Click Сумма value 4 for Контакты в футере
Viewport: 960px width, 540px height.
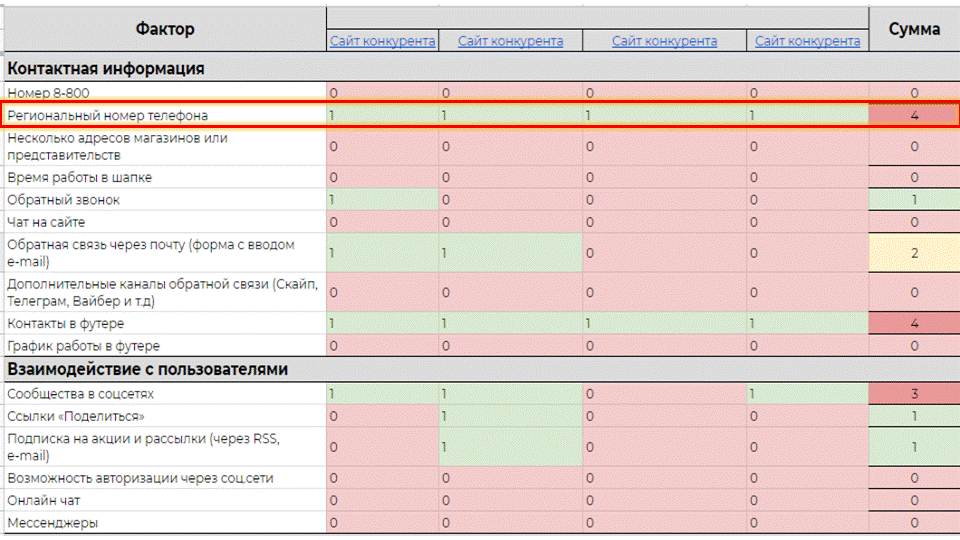[x=914, y=323]
